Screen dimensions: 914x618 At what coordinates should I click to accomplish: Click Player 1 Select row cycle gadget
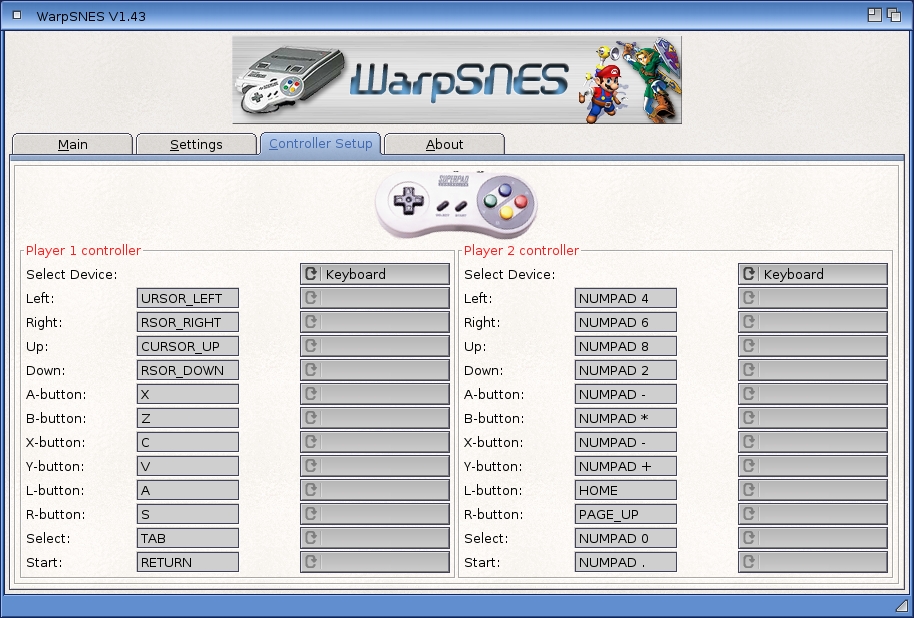tap(375, 538)
